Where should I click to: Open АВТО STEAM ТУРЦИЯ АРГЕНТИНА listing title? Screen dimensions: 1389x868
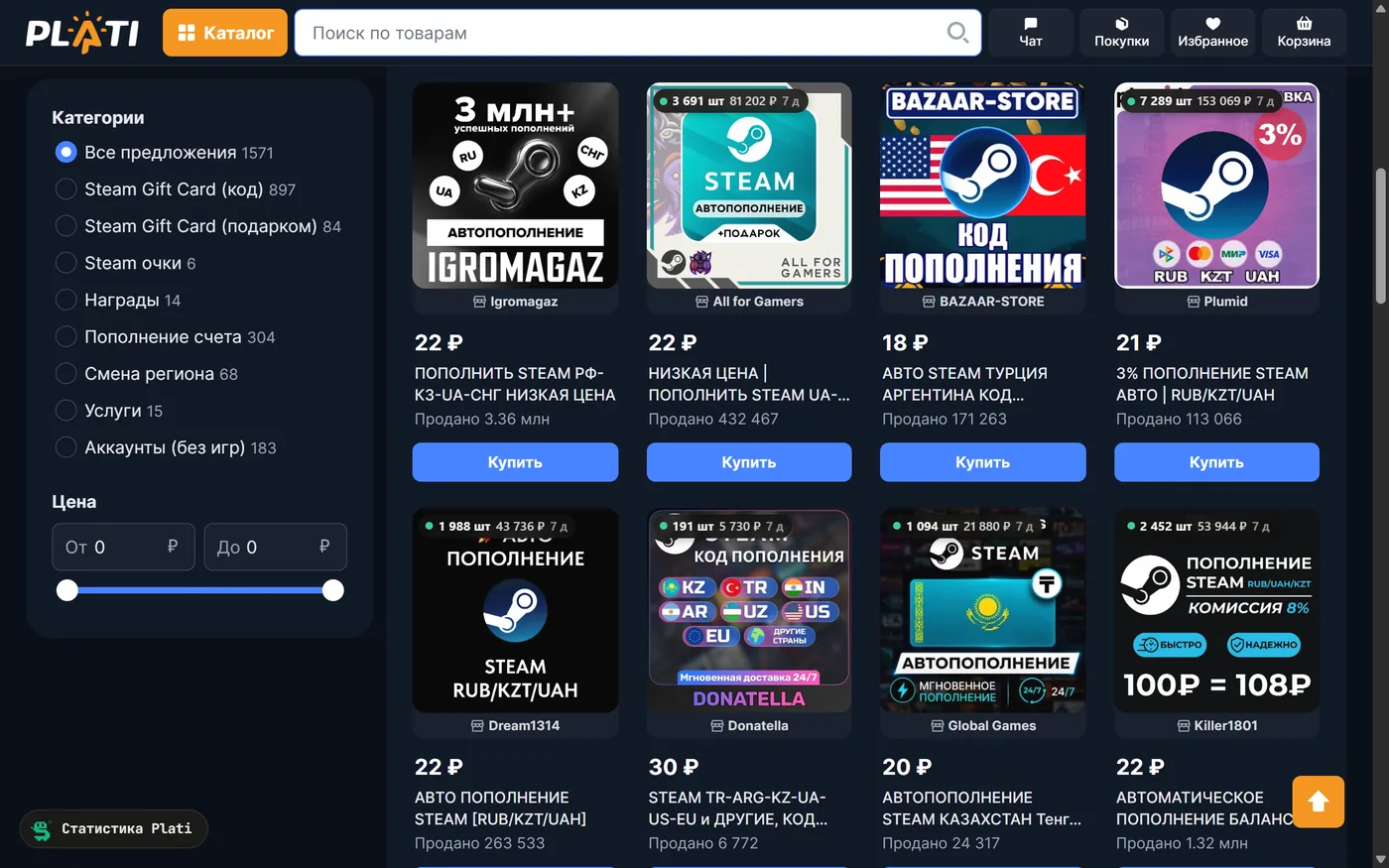point(964,384)
